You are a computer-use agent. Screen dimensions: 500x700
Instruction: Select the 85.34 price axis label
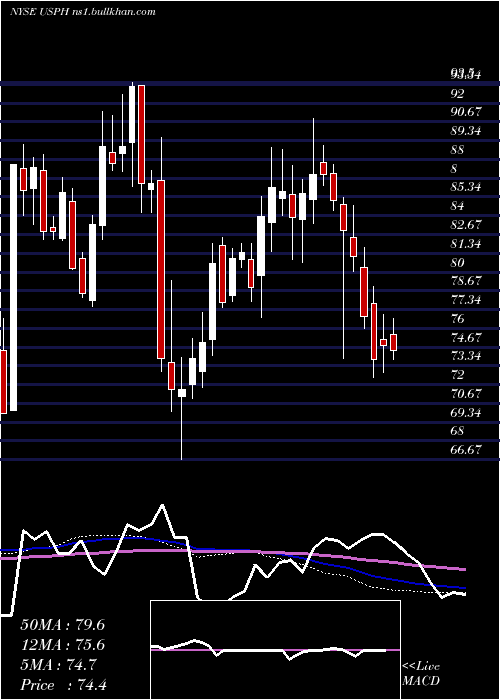pos(465,187)
